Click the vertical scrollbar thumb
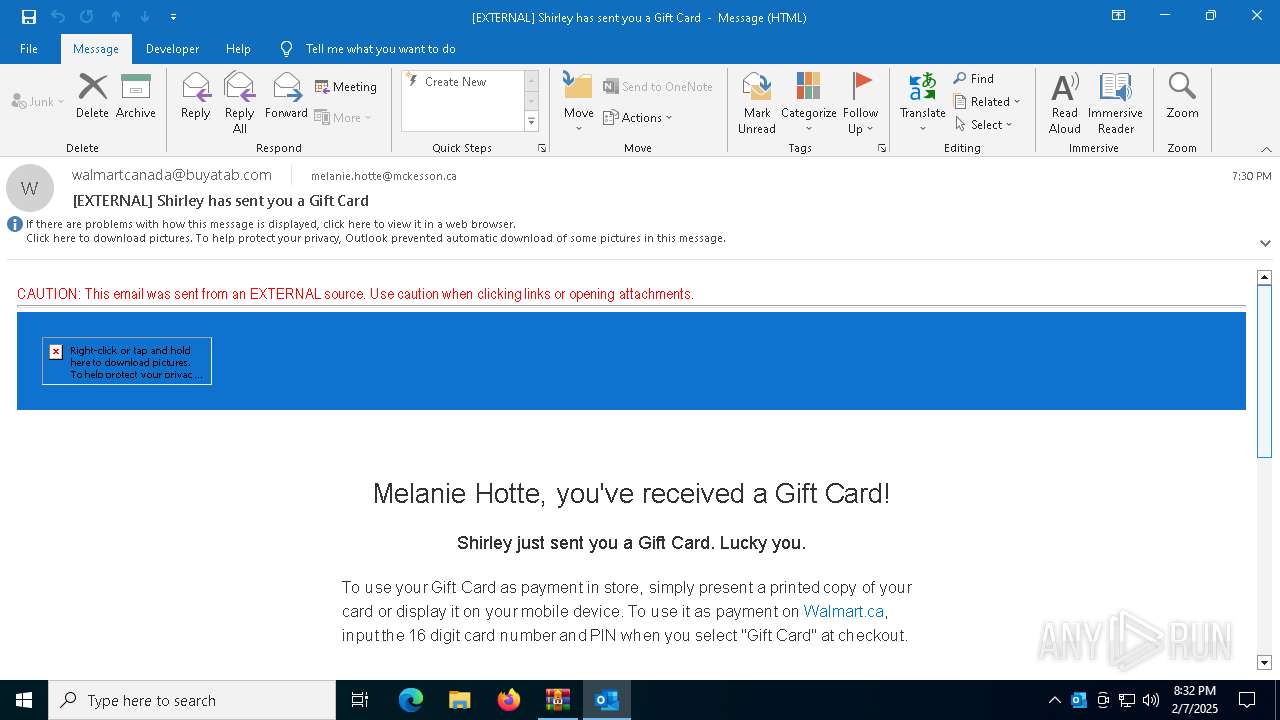The image size is (1280, 720). click(x=1264, y=371)
